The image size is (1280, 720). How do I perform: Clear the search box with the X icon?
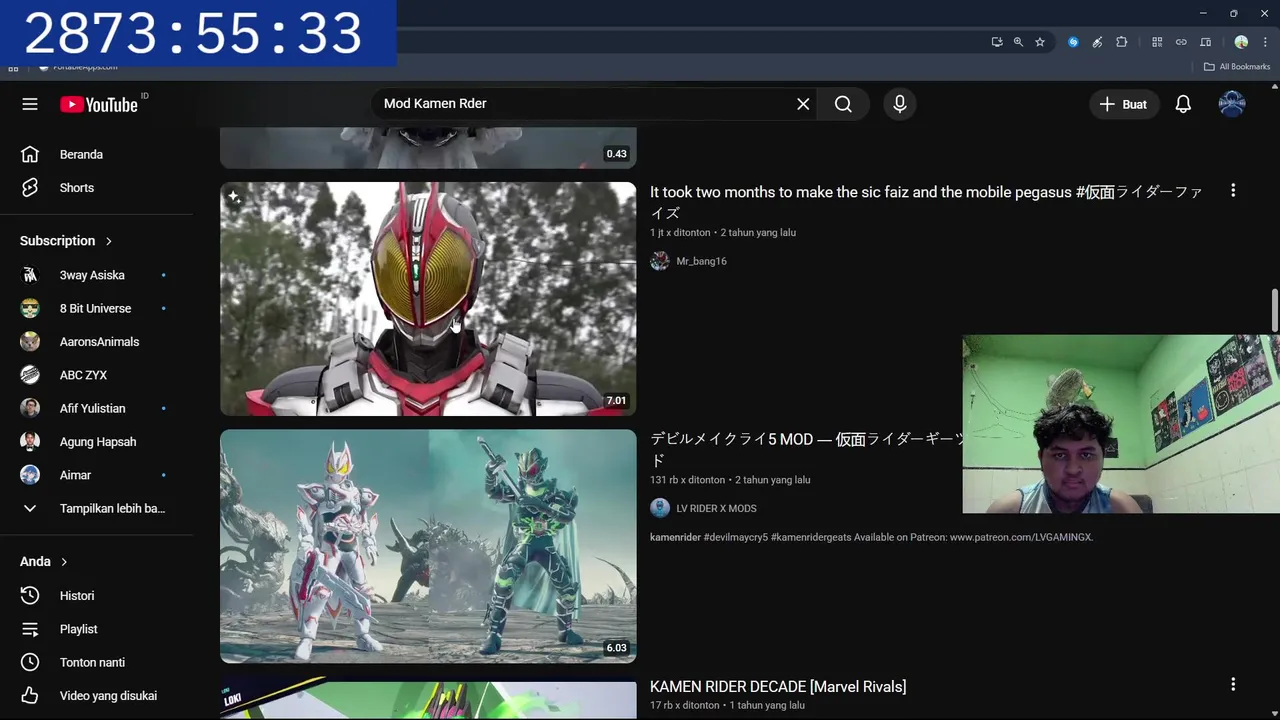point(803,104)
